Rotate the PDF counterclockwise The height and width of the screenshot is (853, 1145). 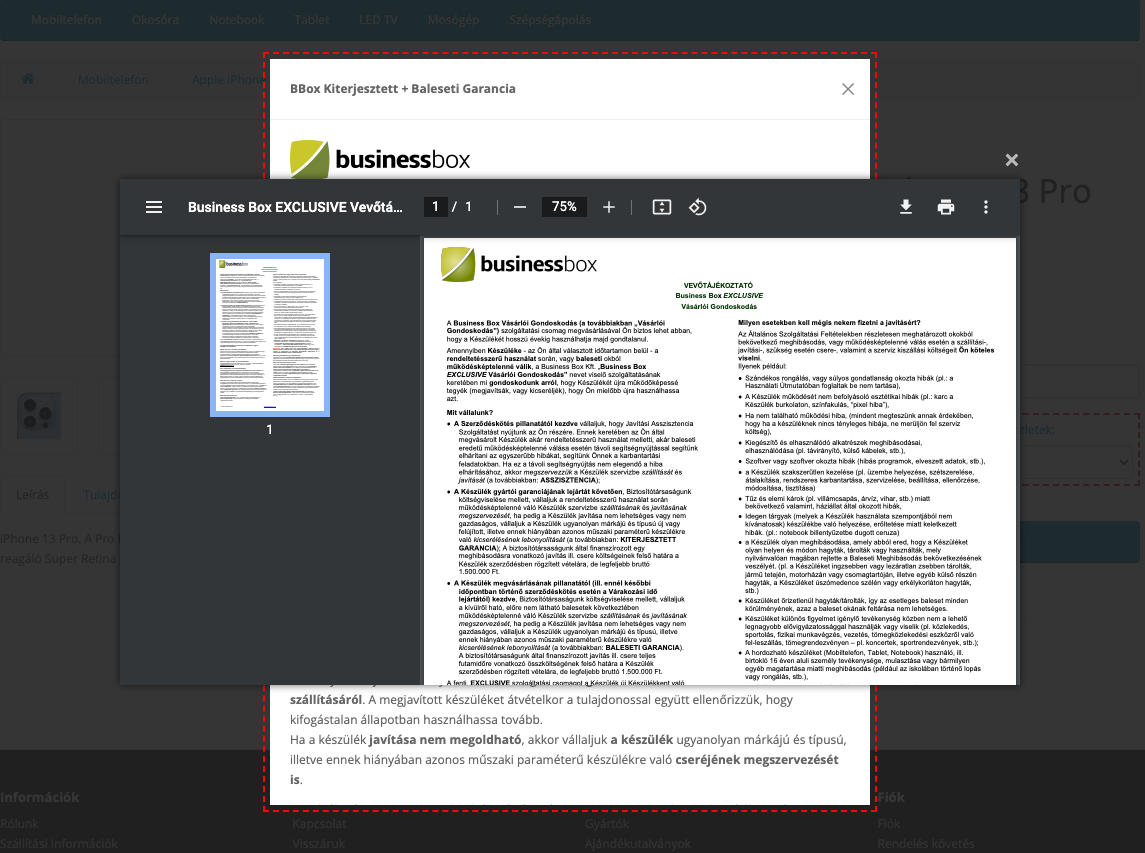698,207
